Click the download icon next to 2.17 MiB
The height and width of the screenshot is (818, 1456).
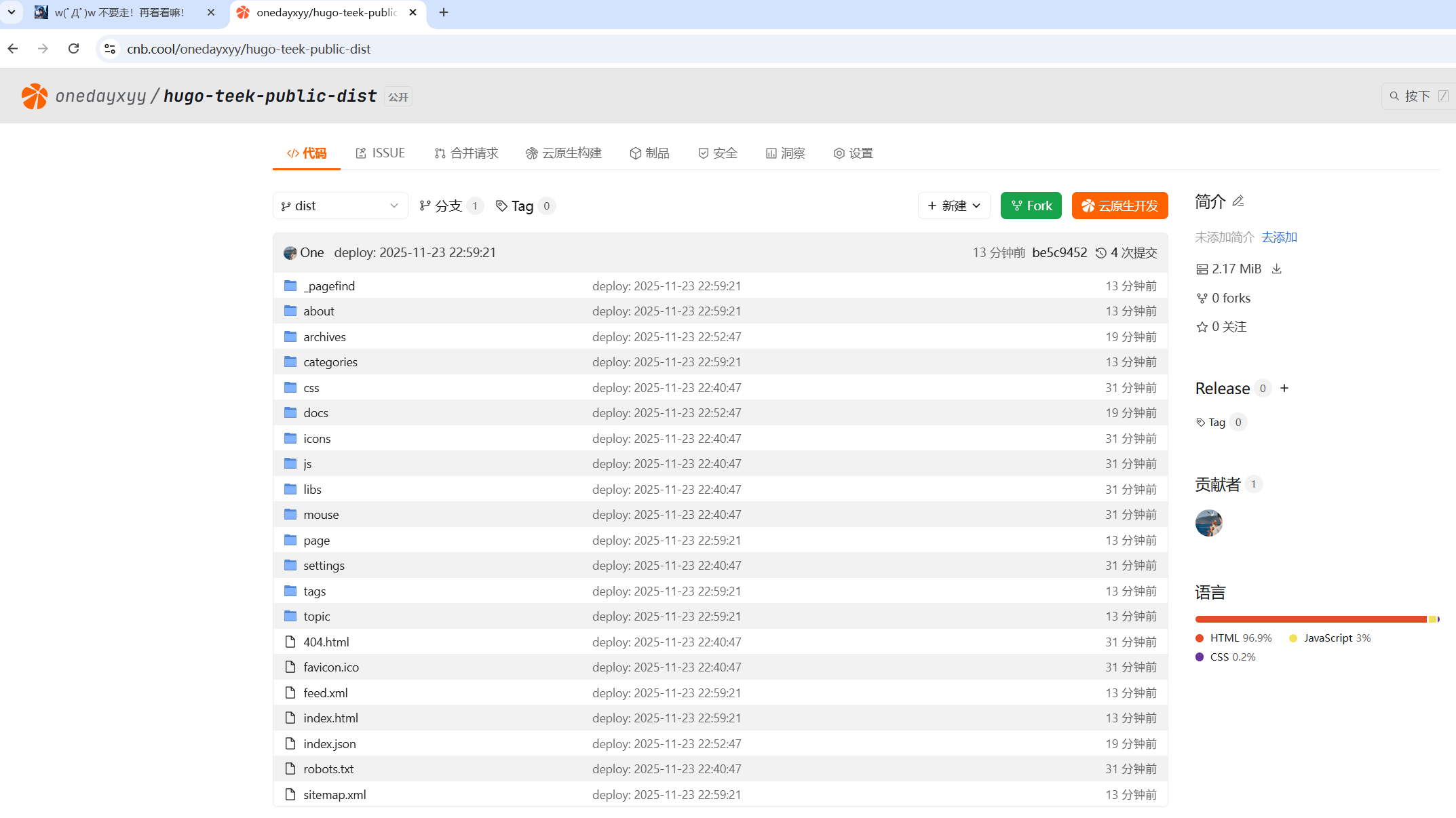pyautogui.click(x=1277, y=269)
